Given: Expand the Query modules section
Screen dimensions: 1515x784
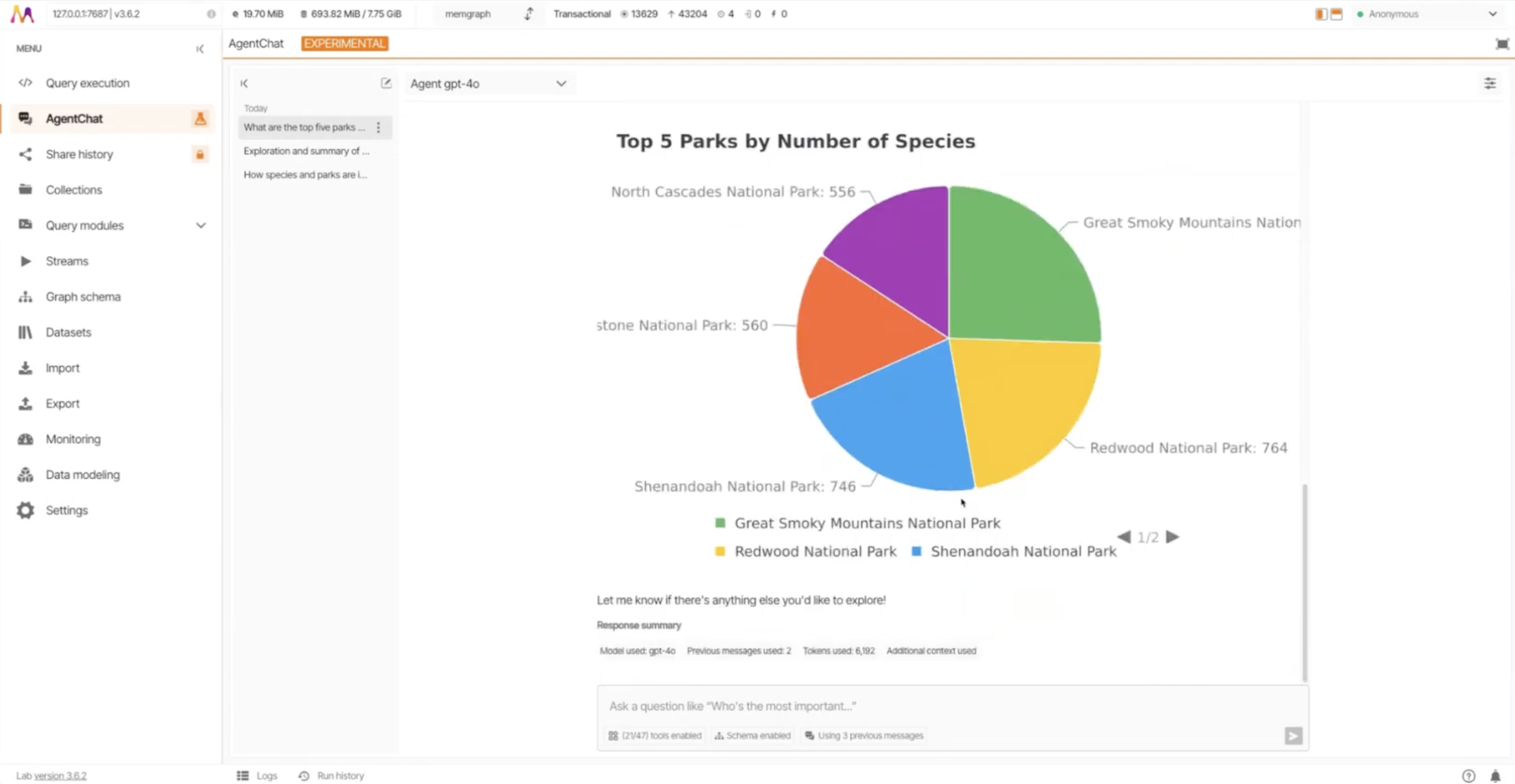Looking at the screenshot, I should pyautogui.click(x=200, y=225).
